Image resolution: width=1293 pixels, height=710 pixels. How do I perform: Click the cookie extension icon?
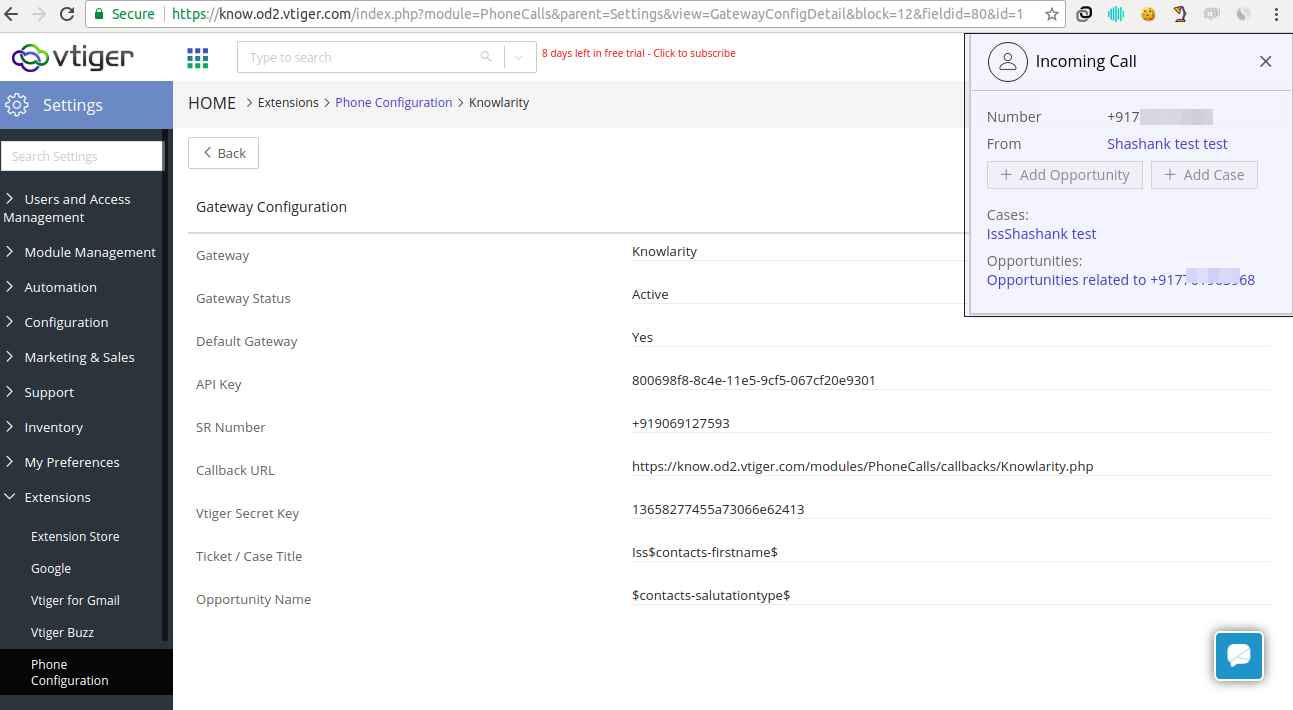click(x=1148, y=14)
